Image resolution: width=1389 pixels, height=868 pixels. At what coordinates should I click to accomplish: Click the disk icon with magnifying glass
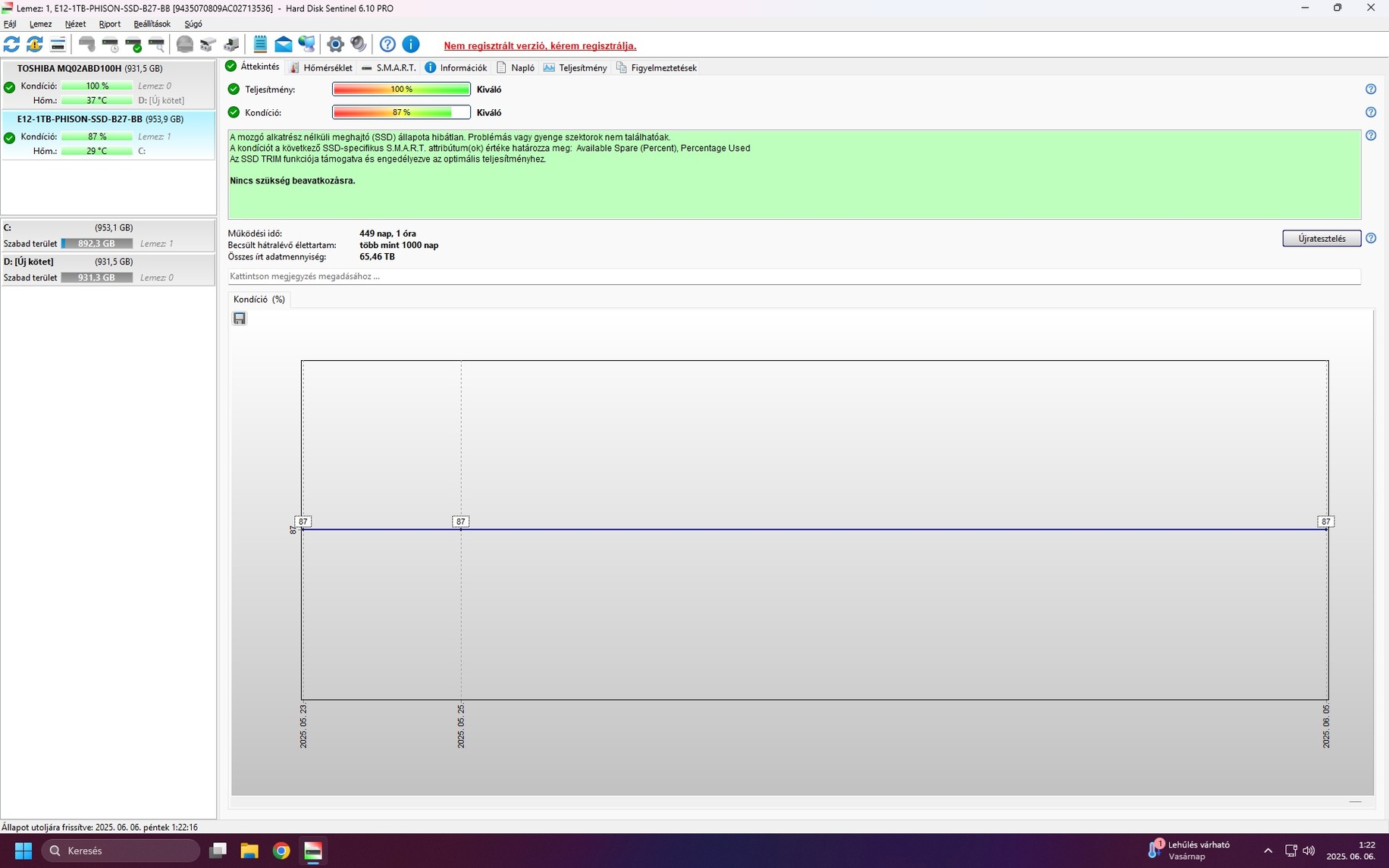tap(156, 44)
